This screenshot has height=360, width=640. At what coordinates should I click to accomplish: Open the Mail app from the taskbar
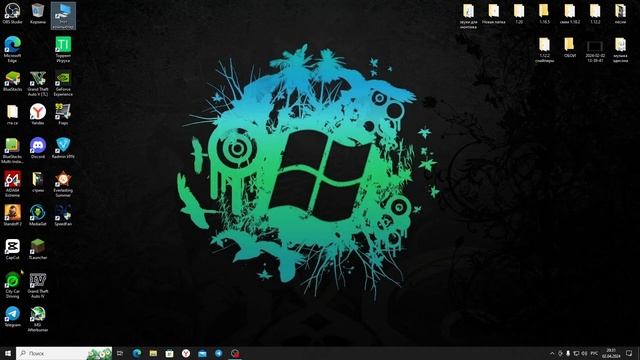[x=202, y=353]
